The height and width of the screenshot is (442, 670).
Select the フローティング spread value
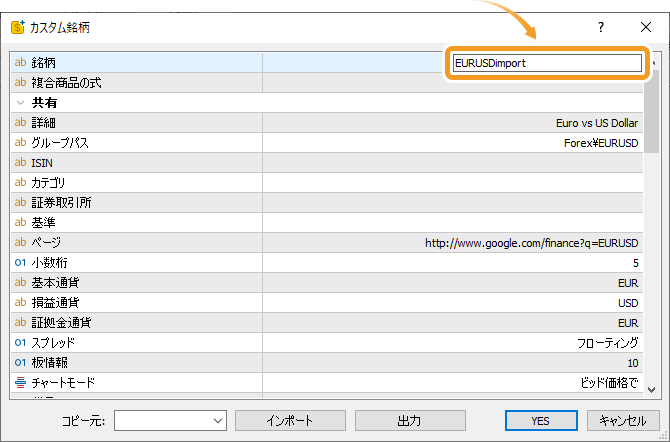tap(607, 343)
